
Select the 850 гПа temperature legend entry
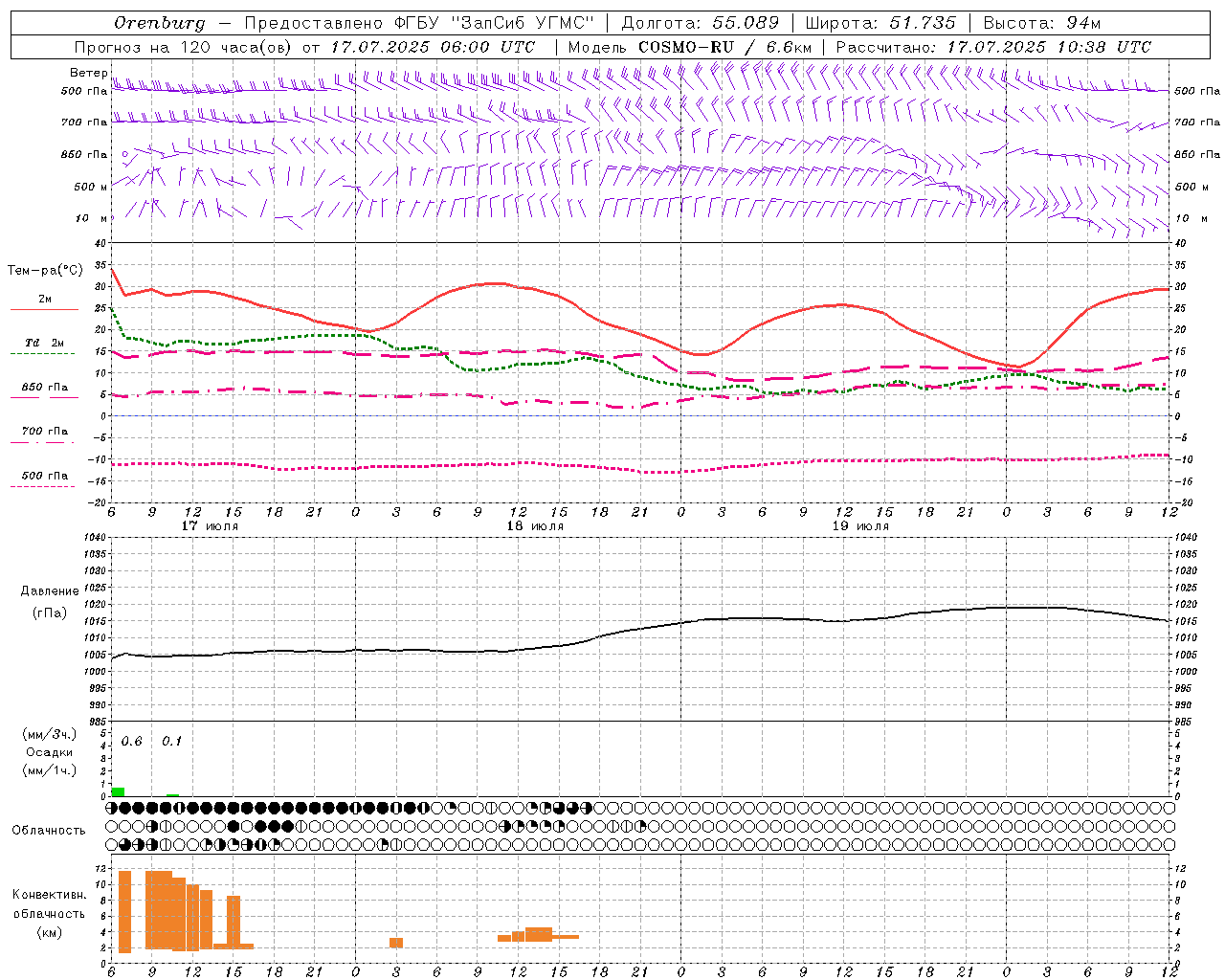point(45,388)
